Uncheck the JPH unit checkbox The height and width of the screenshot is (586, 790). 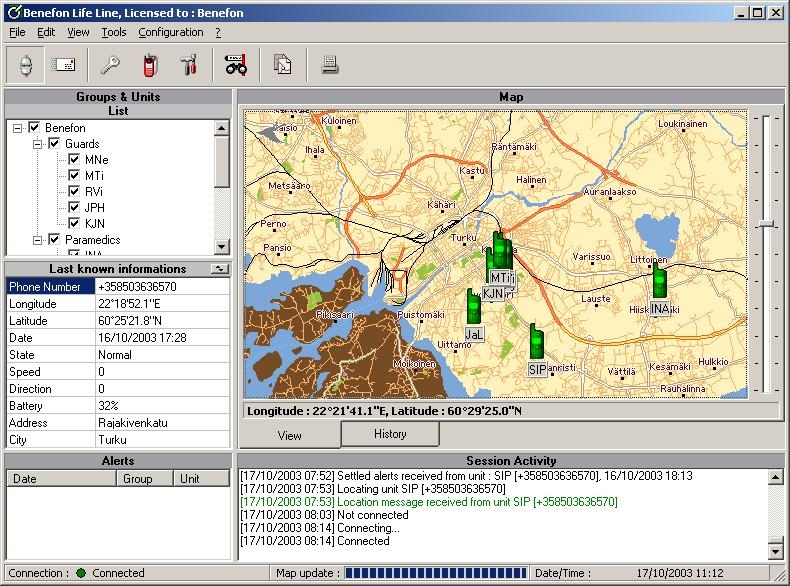(74, 208)
